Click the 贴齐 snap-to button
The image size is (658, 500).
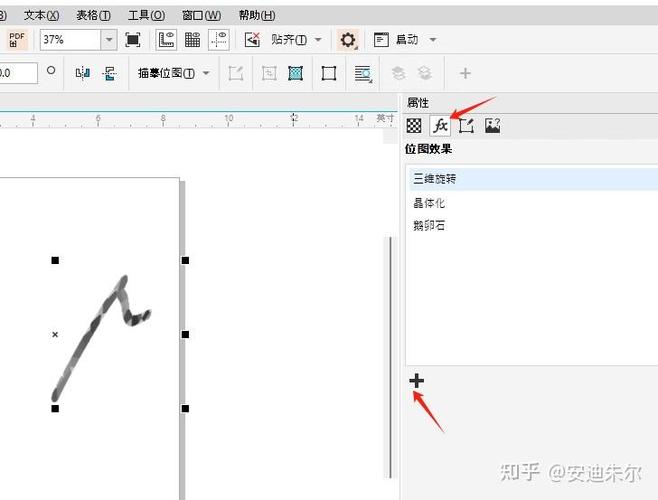tap(289, 40)
